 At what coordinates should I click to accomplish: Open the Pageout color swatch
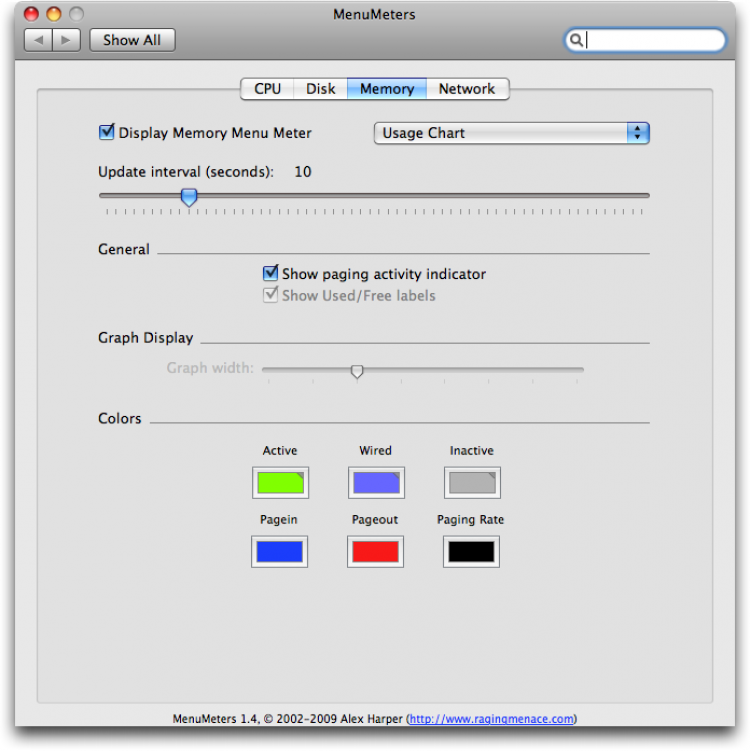[x=375, y=551]
